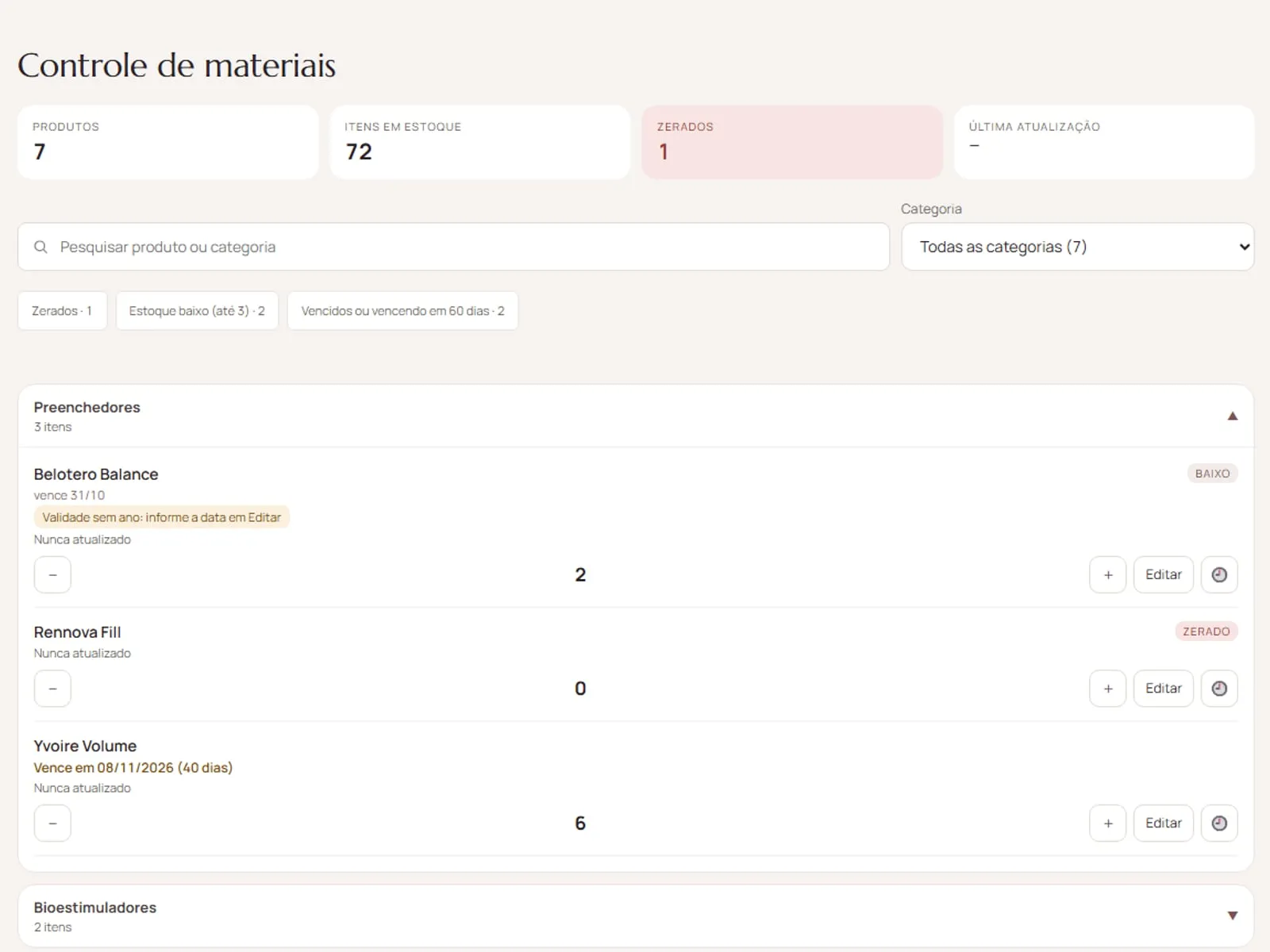Open history clock icon for Rennova Fill
Viewport: 1270px width, 952px height.
tap(1219, 689)
